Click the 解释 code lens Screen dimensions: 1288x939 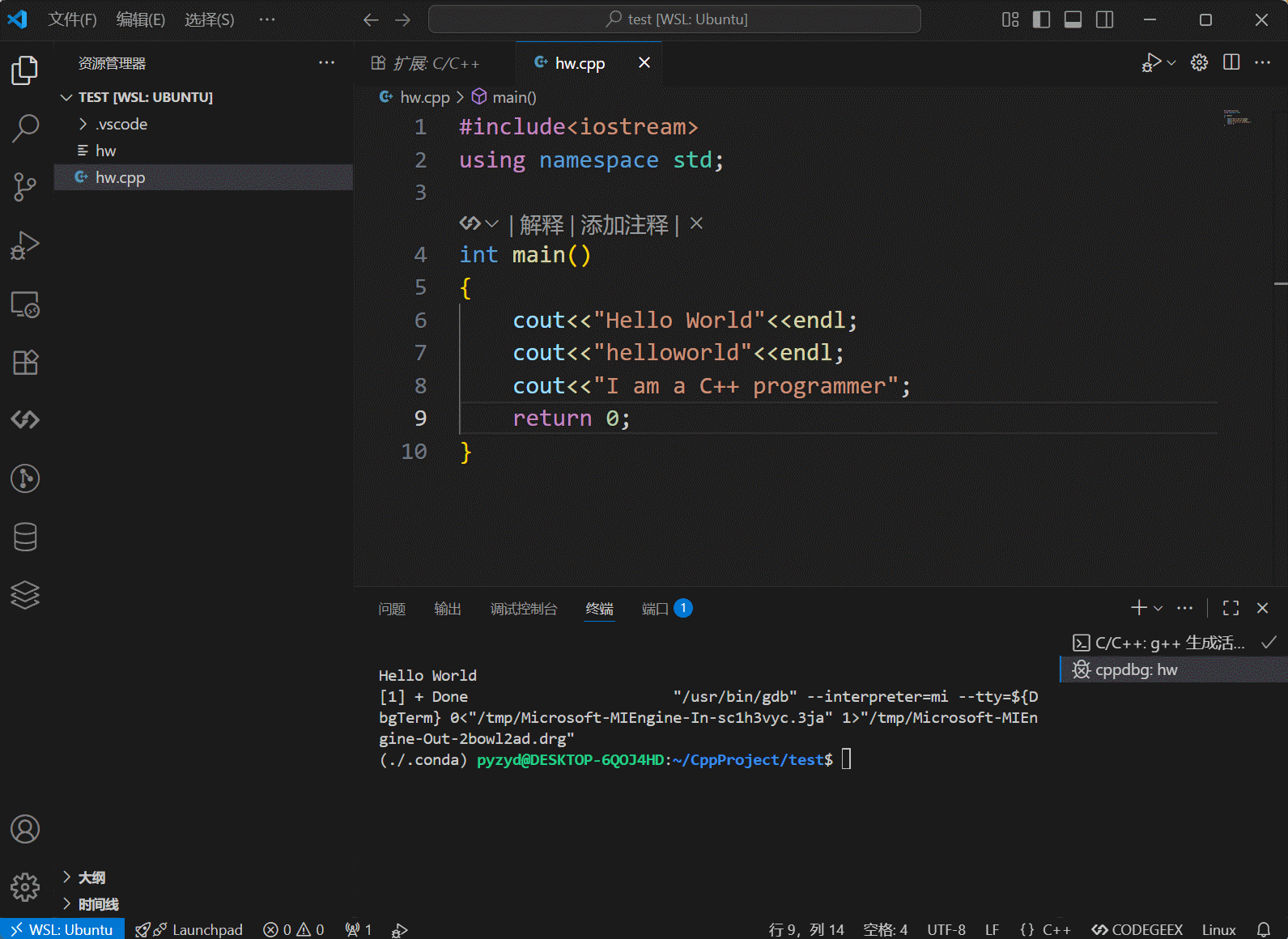[x=542, y=224]
